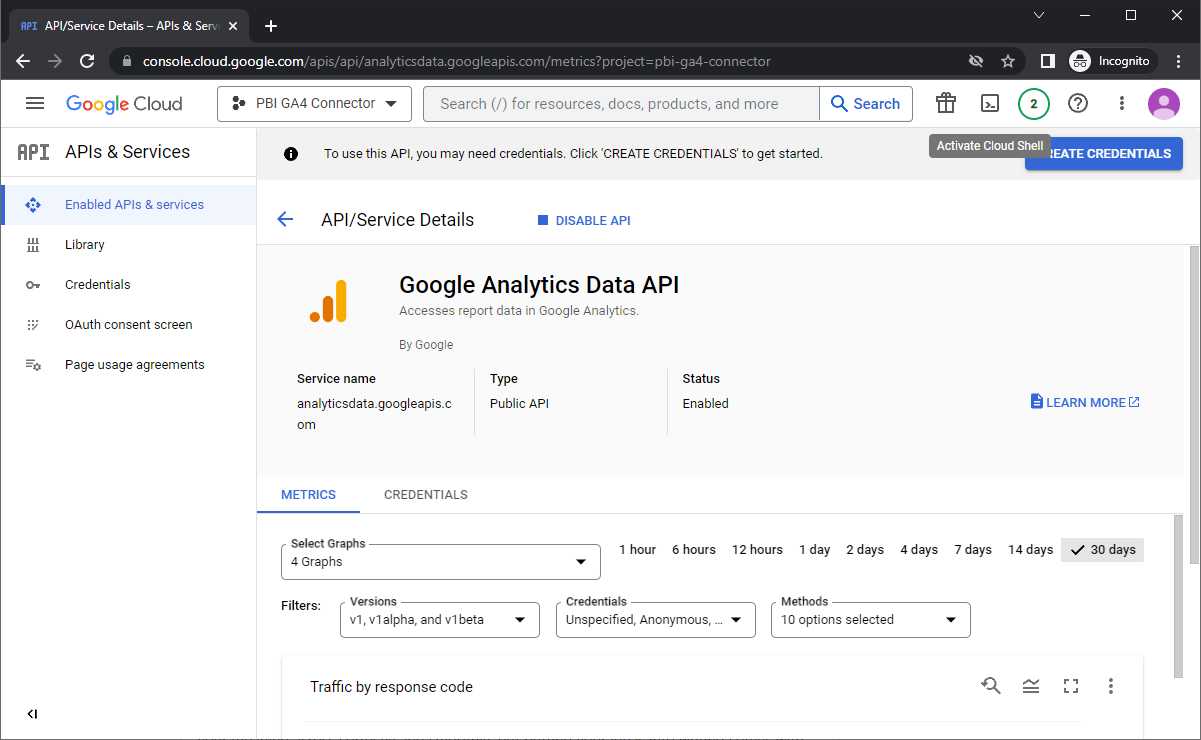Expand the Versions filter dropdown

[439, 620]
